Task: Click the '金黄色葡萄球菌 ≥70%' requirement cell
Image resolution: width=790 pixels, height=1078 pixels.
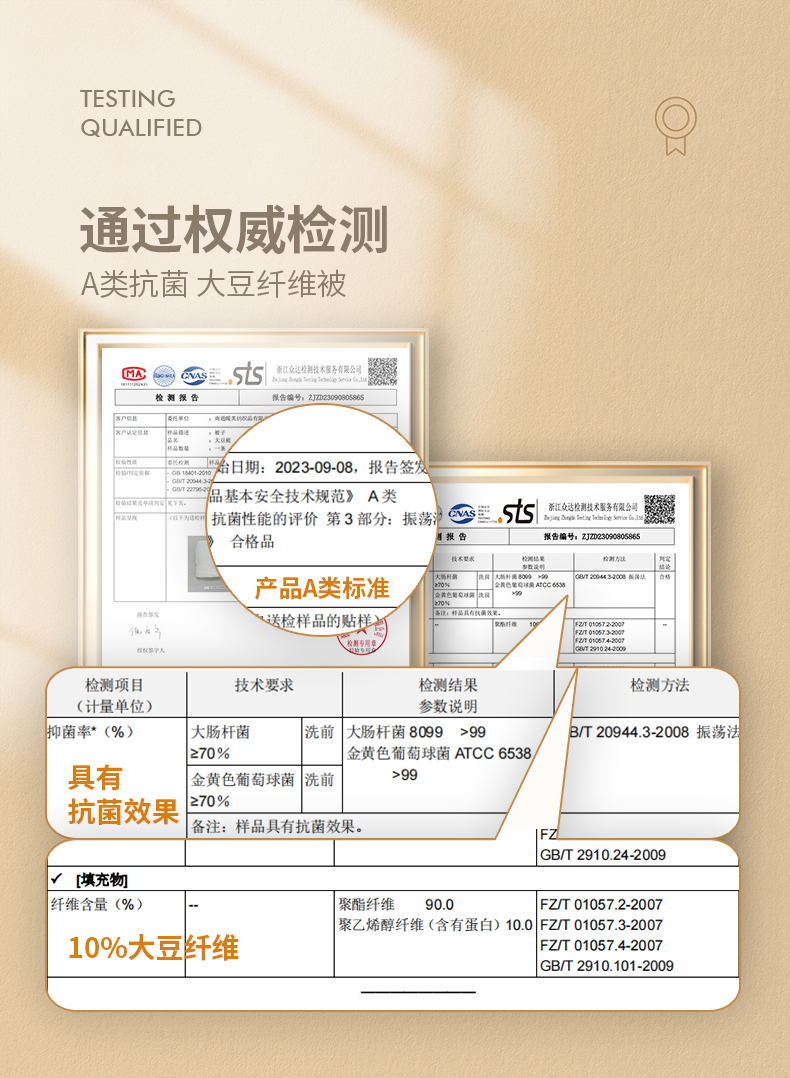Action: (242, 790)
